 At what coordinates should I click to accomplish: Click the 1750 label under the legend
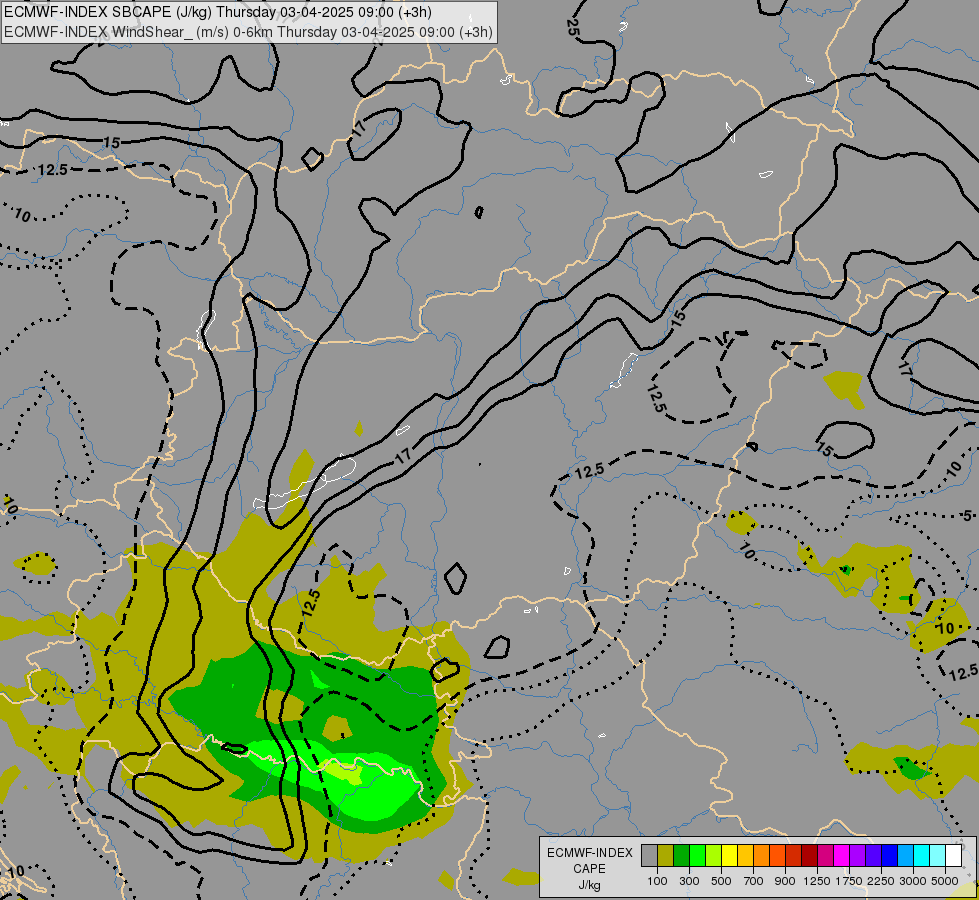pyautogui.click(x=849, y=881)
